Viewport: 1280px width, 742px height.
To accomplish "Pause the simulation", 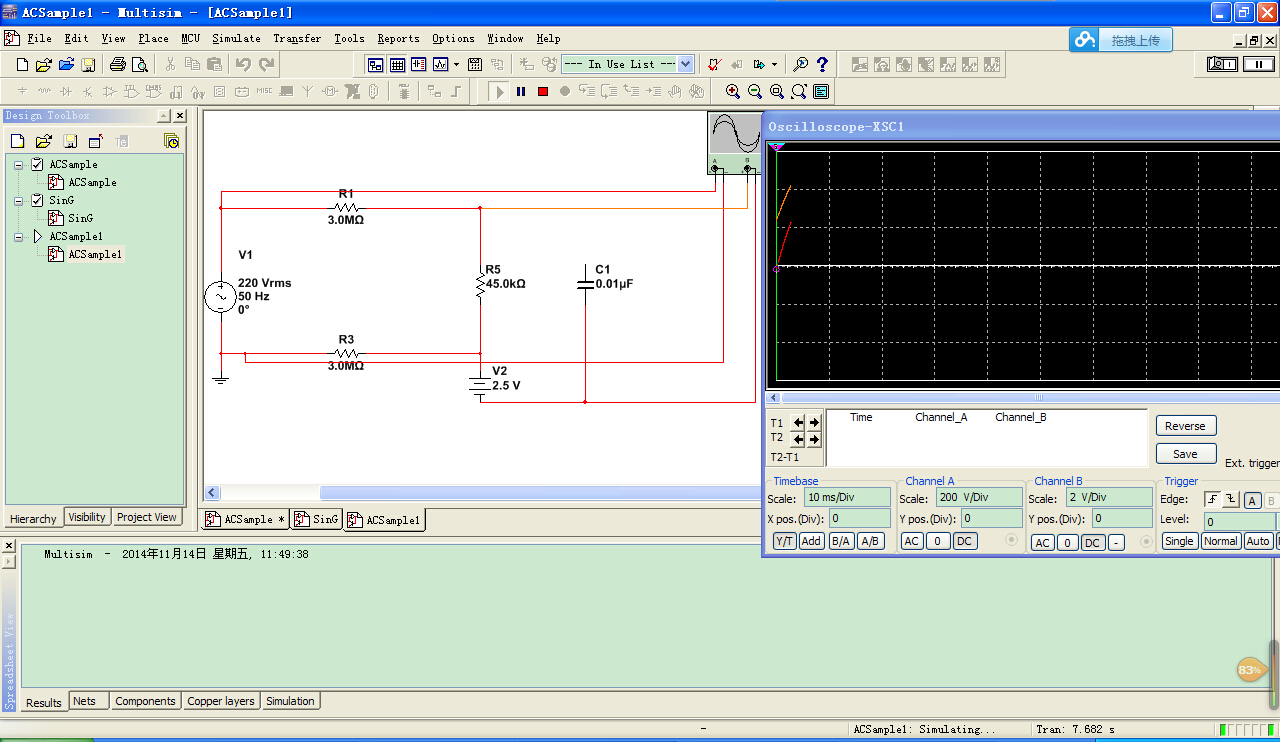I will (521, 91).
